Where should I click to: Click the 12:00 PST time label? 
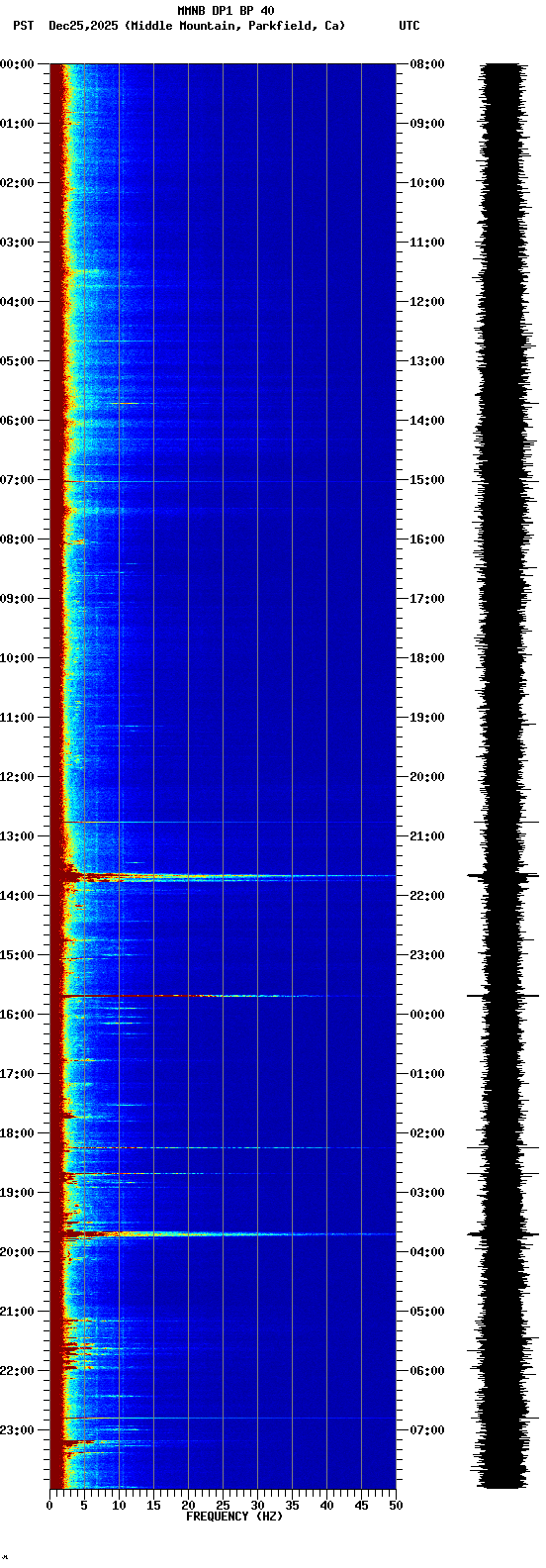(17, 777)
